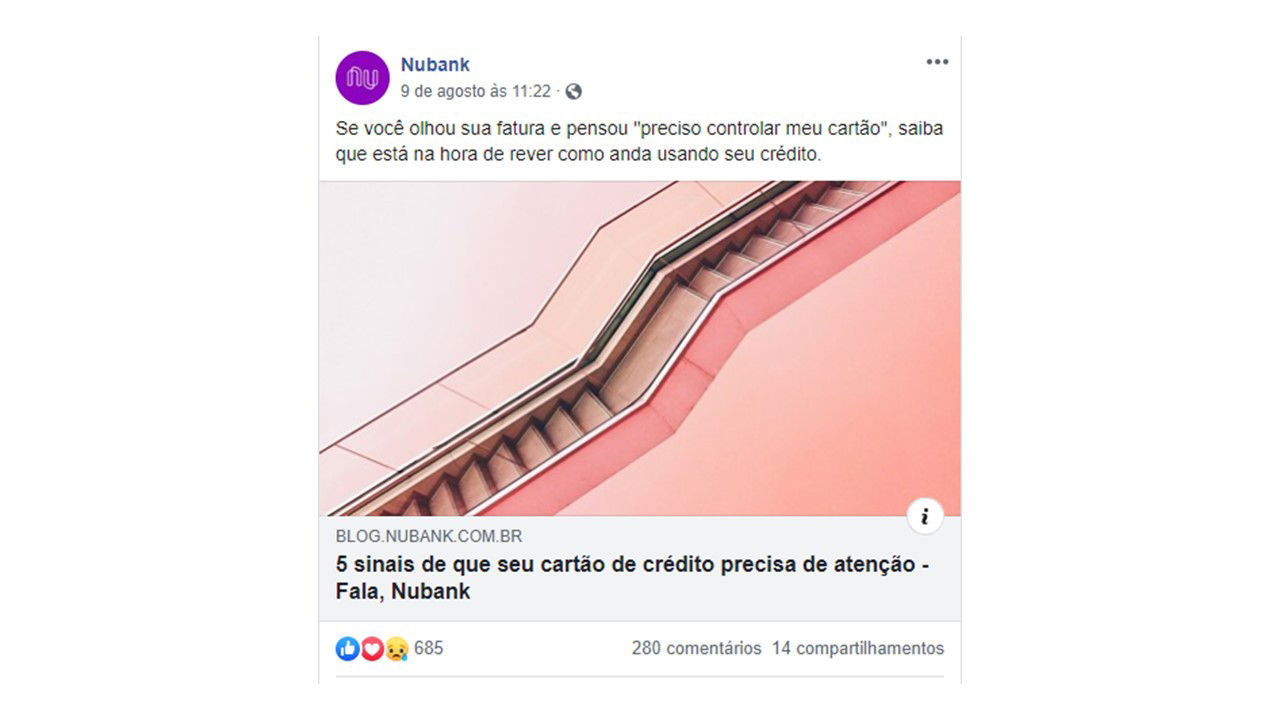Click the gray link preview footer area

click(640, 568)
